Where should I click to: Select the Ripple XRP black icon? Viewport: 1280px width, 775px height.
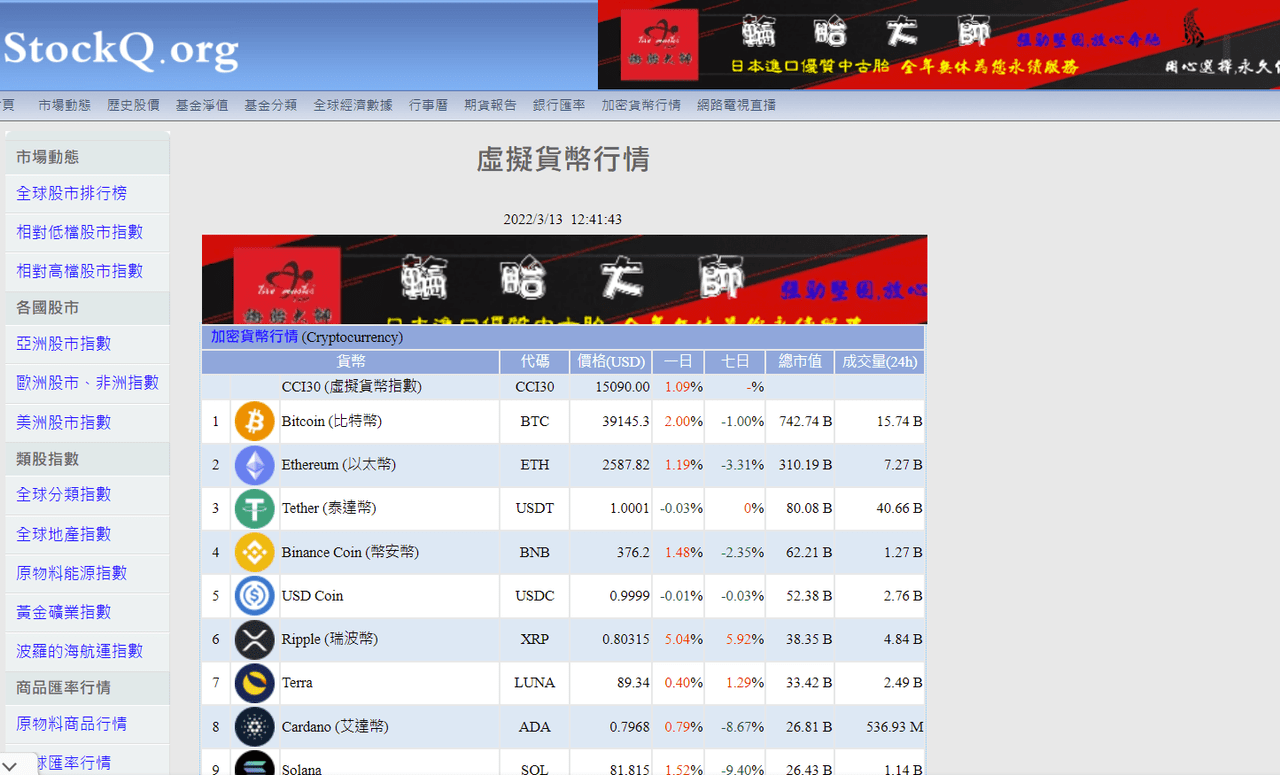pos(254,639)
